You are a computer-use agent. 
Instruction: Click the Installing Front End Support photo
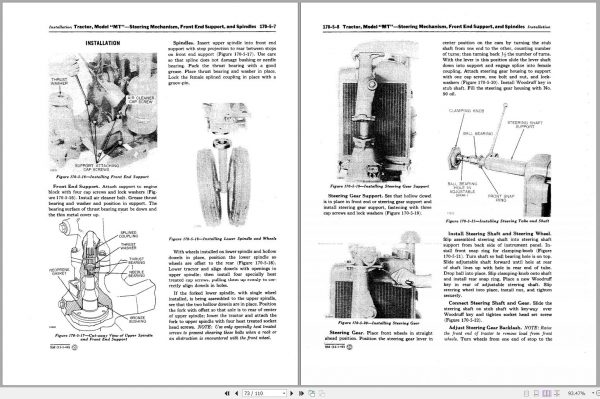103,112
